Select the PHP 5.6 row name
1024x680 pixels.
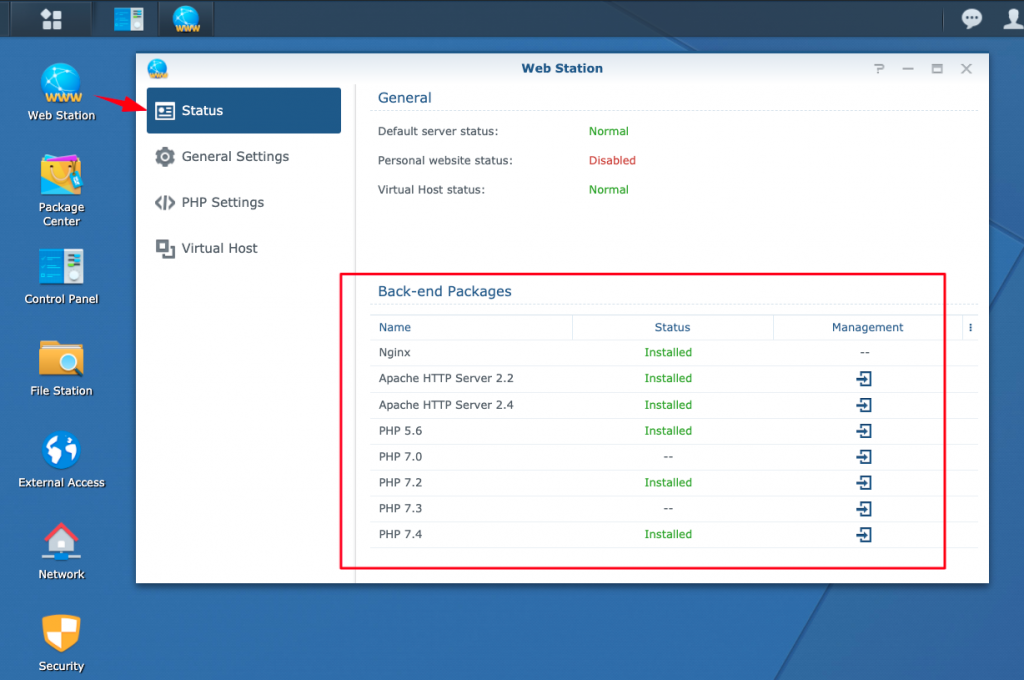pyautogui.click(x=400, y=431)
